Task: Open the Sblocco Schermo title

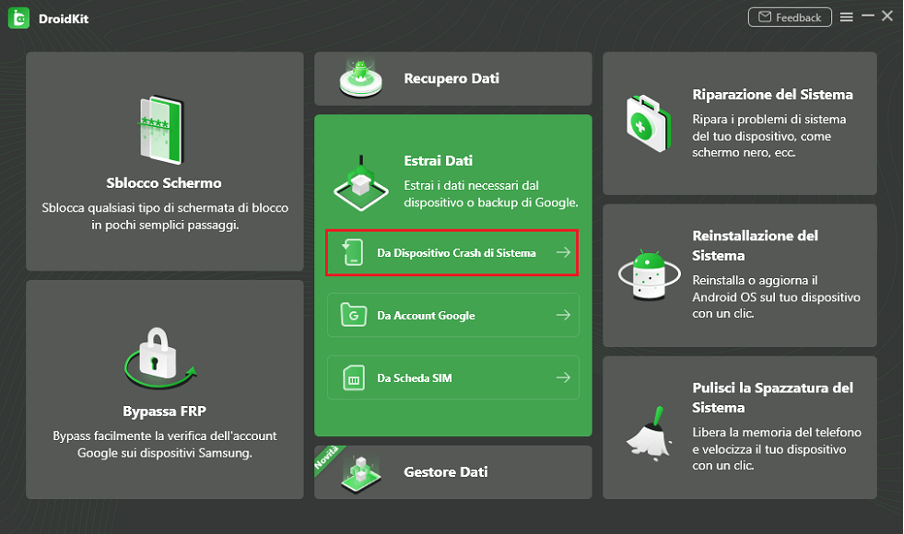Action: (x=164, y=183)
